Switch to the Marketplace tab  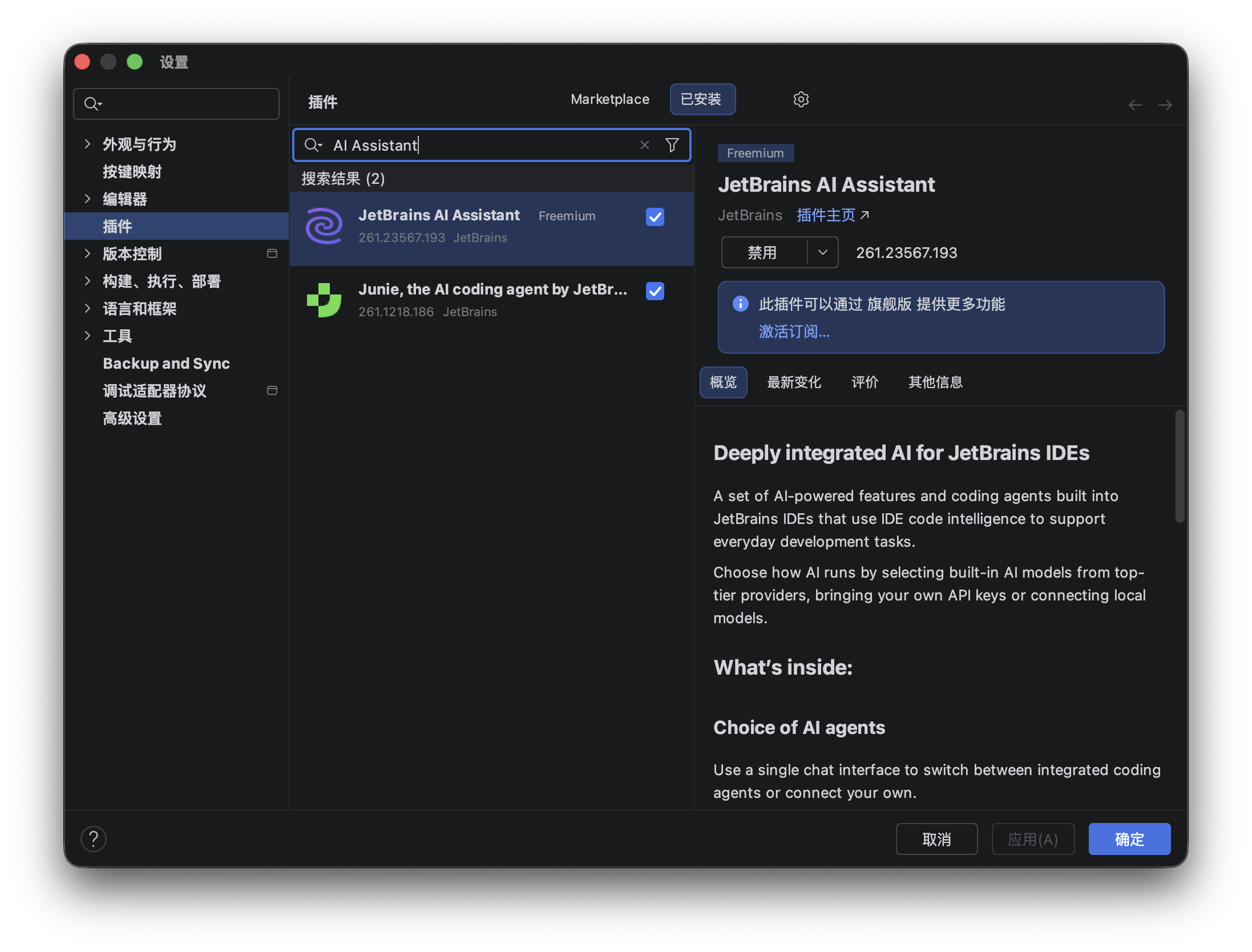609,99
